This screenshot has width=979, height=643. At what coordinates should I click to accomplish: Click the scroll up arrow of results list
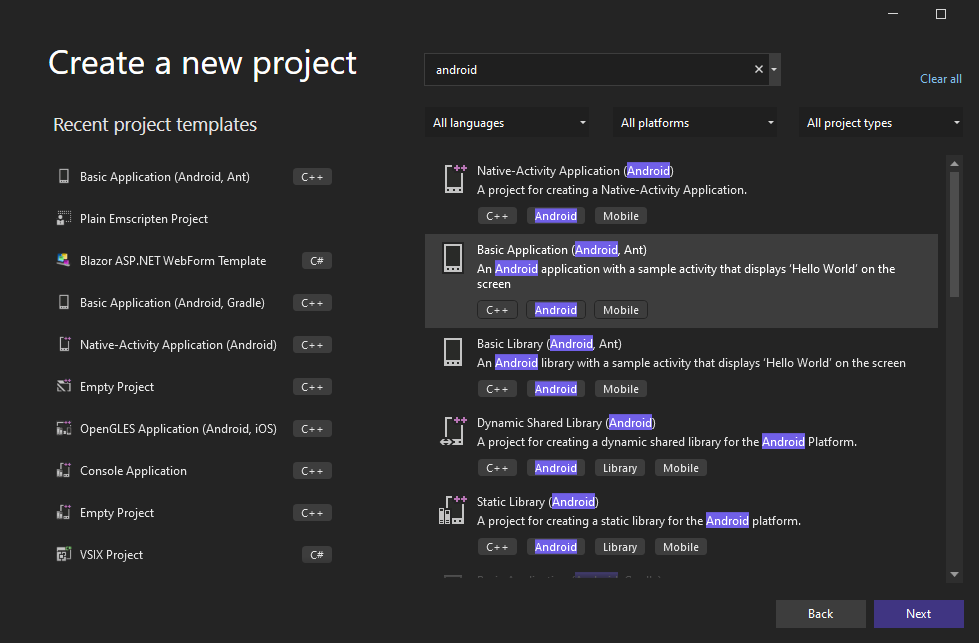pos(954,164)
